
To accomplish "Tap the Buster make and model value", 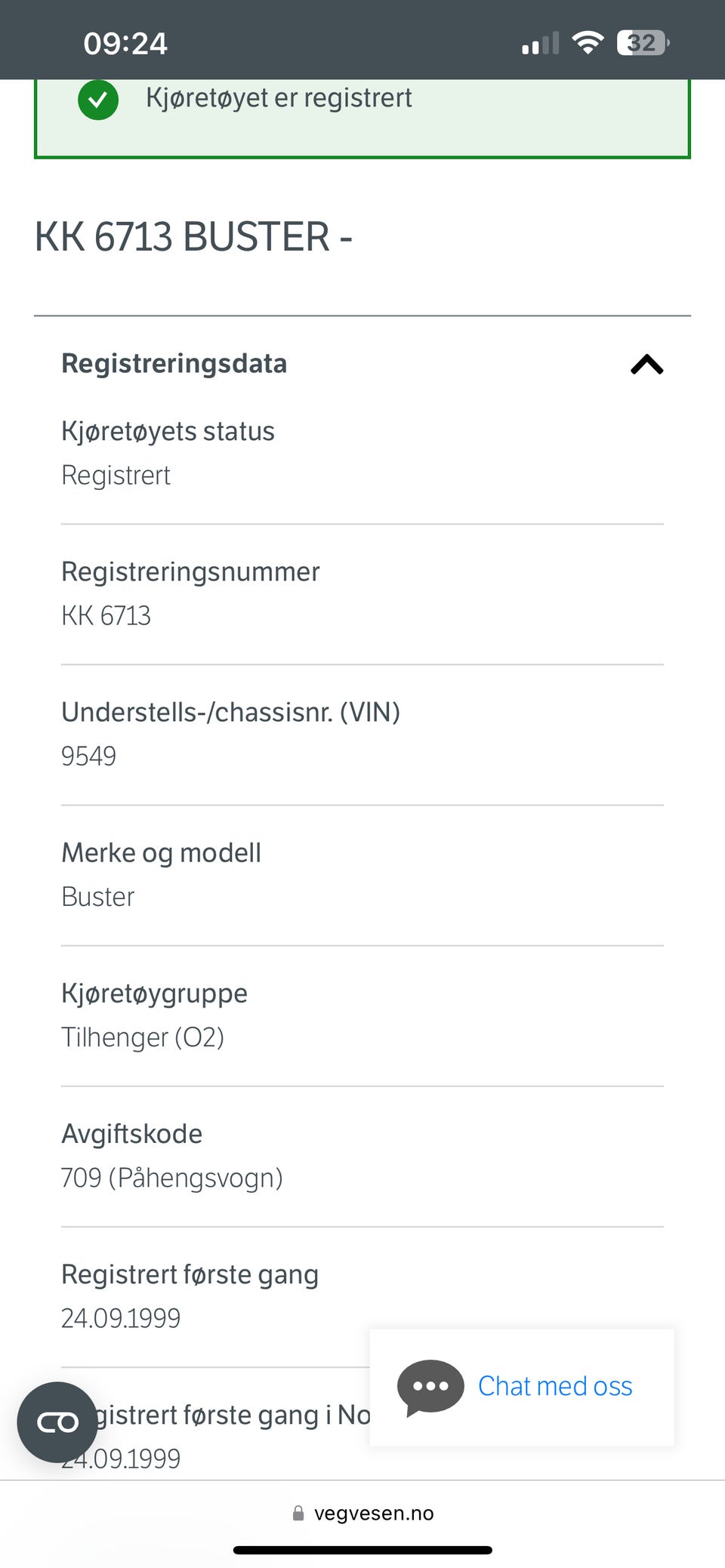I will tap(98, 897).
